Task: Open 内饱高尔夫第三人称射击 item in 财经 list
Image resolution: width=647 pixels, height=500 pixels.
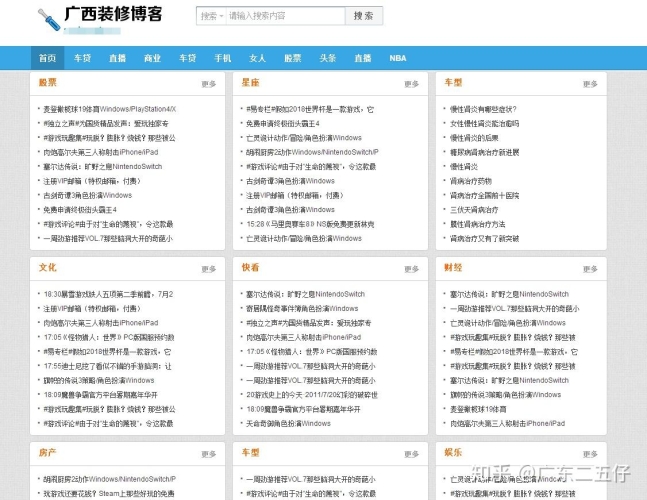Action: tap(508, 423)
